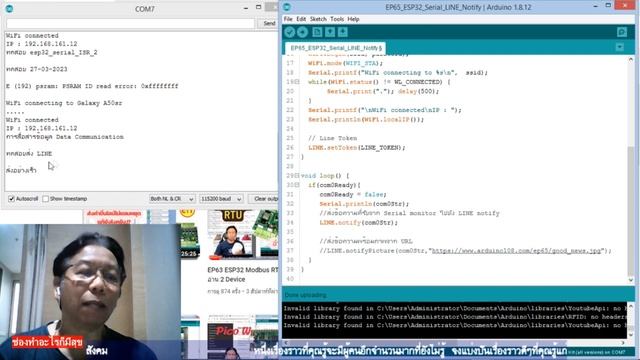Screen dimensions: 640x360
Task: Click the 27-03-2023 output line
Action: [x=37, y=69]
